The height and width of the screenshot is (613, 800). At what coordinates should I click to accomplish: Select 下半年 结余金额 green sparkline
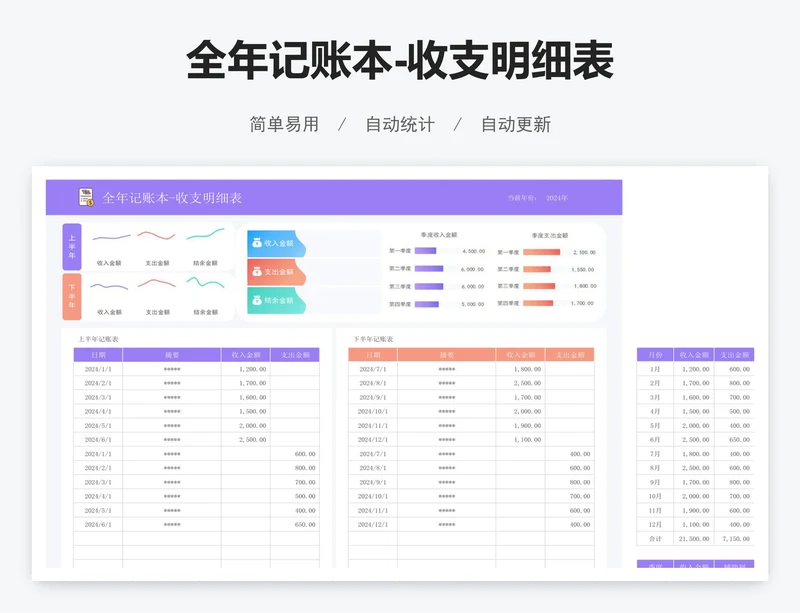point(205,282)
